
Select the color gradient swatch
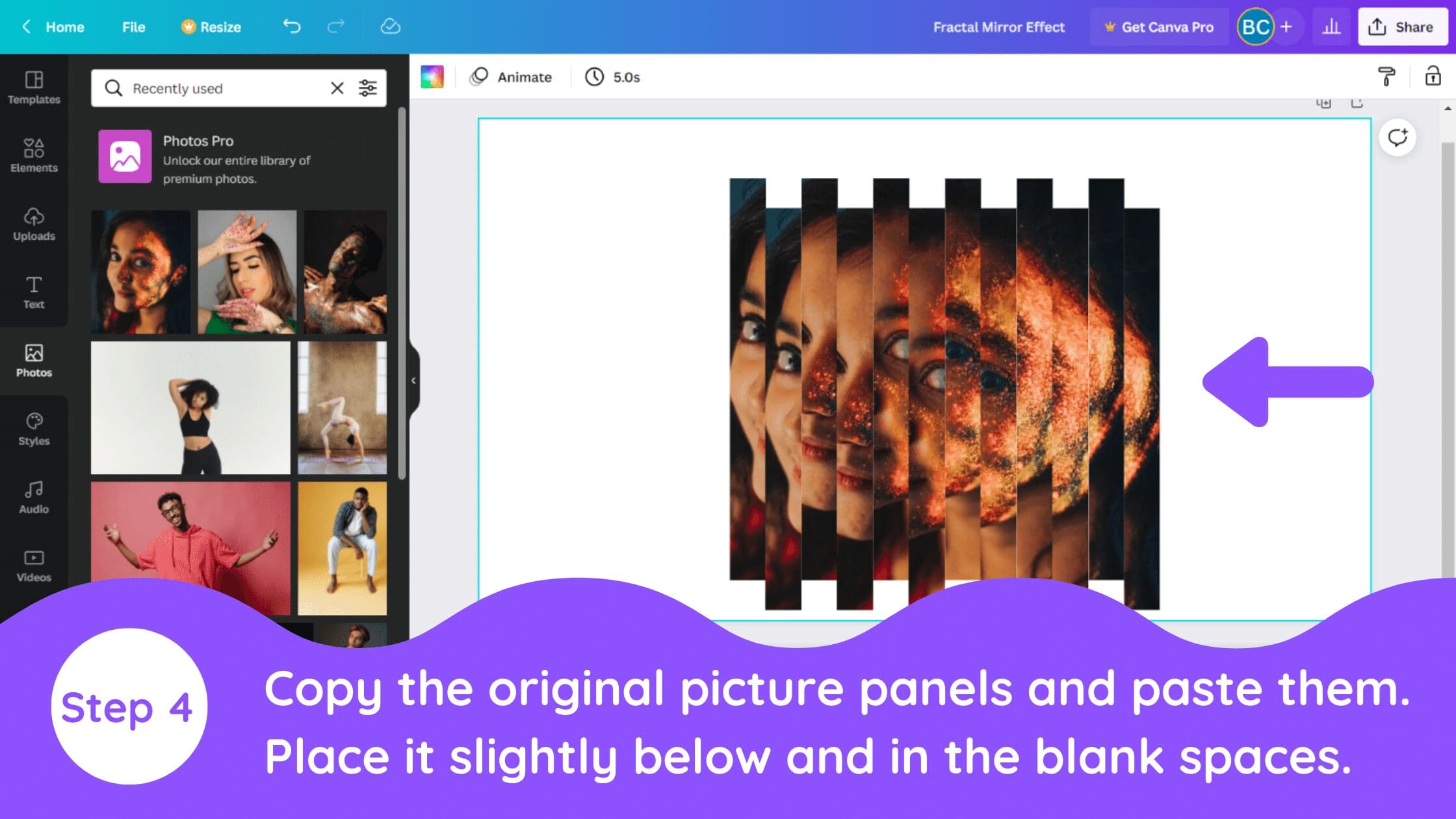pyautogui.click(x=432, y=77)
